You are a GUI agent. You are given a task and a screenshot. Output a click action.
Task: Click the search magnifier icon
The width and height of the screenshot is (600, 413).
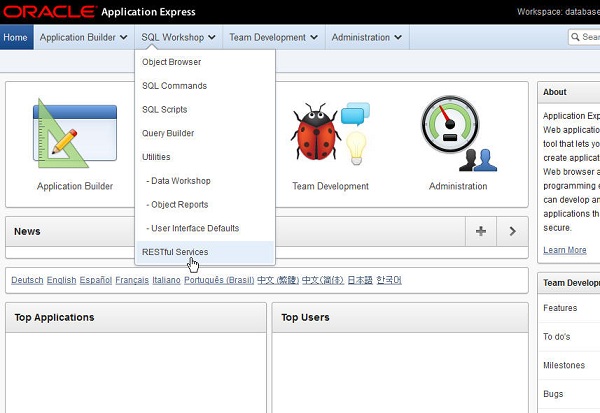point(575,37)
